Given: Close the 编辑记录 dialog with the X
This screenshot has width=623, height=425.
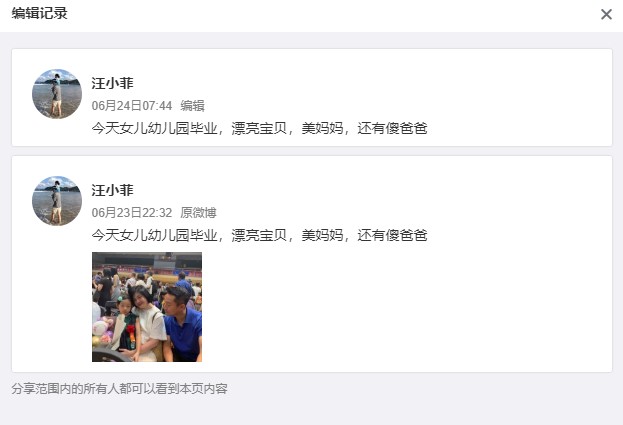Looking at the screenshot, I should (606, 14).
